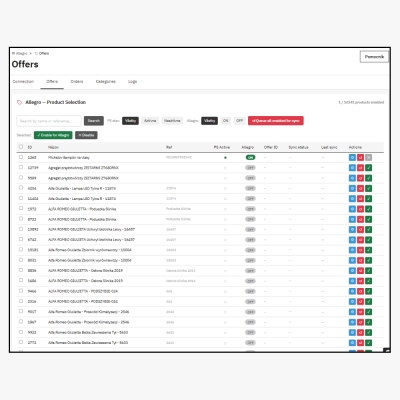Click Queue all enabled for sync
Screen dimensions: 400x400
tap(276, 121)
